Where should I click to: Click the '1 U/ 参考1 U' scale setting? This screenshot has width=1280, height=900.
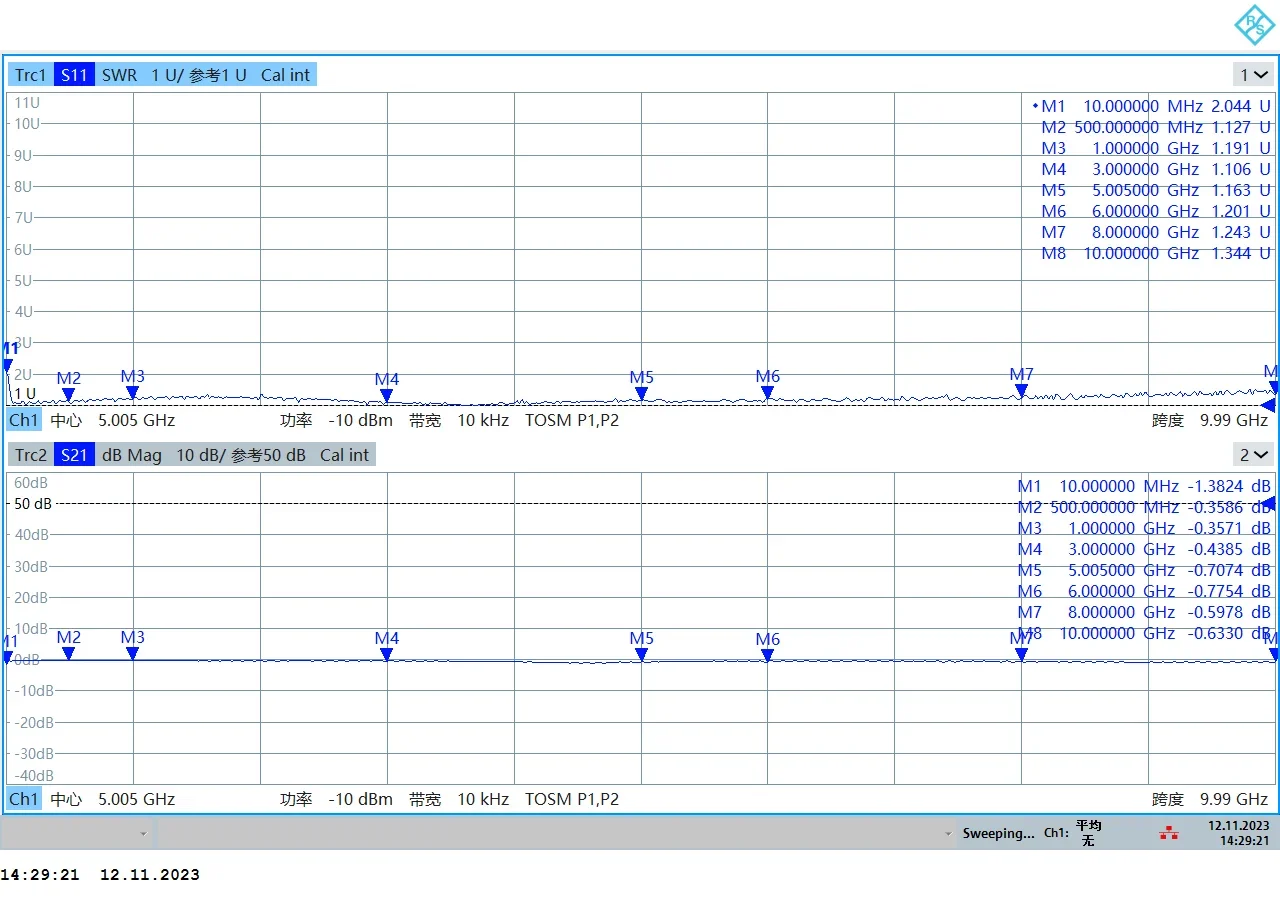pyautogui.click(x=199, y=75)
